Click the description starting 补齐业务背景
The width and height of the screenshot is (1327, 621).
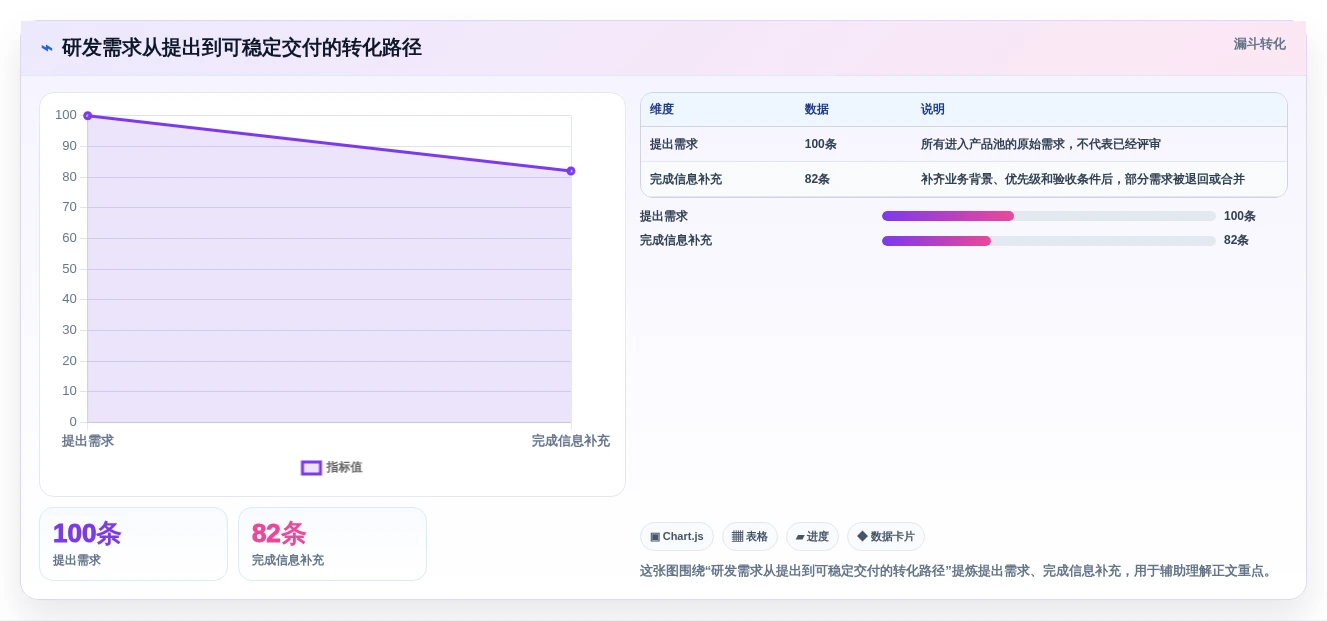coord(1083,179)
